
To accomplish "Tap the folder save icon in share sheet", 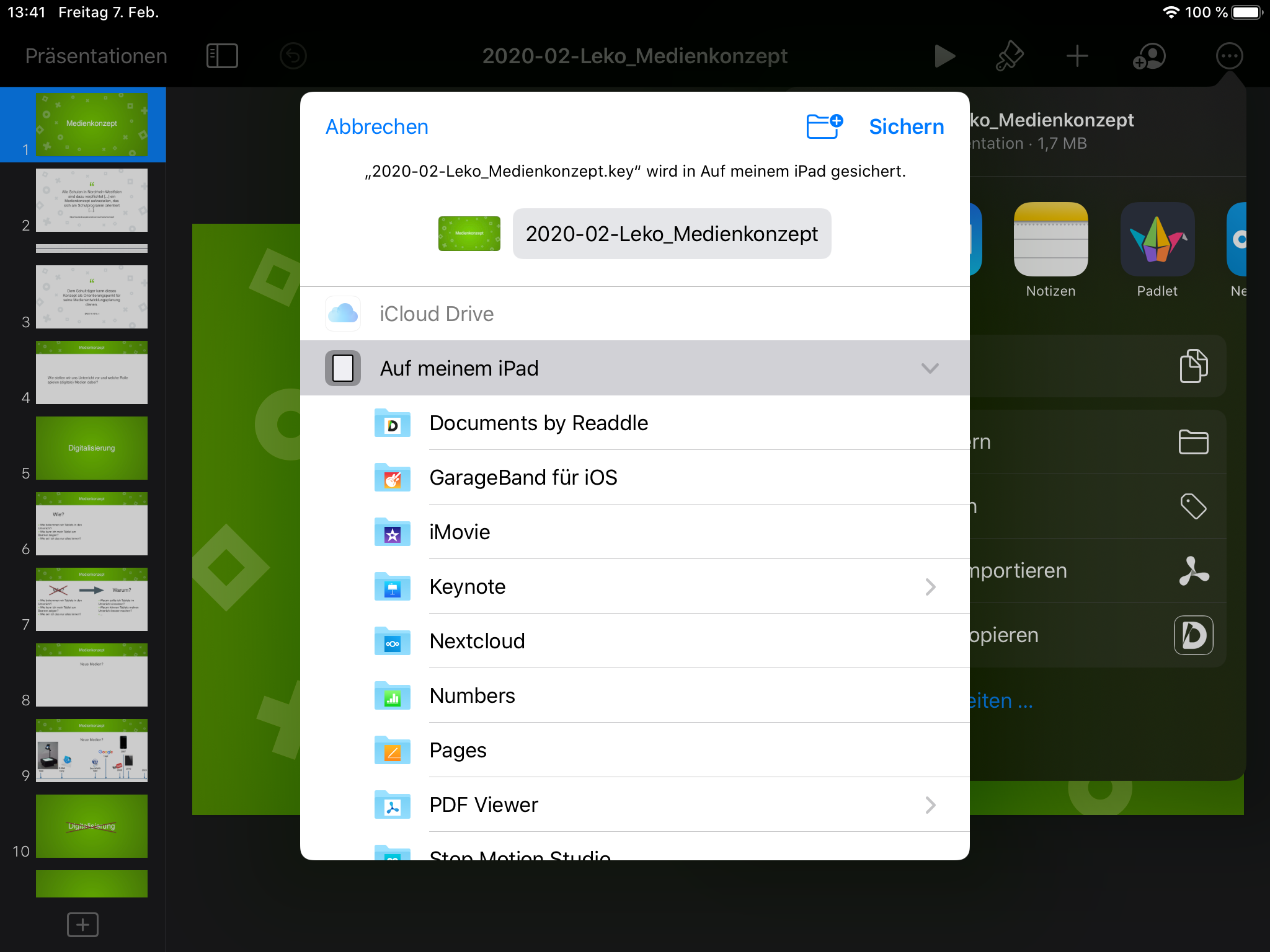I will point(1194,442).
